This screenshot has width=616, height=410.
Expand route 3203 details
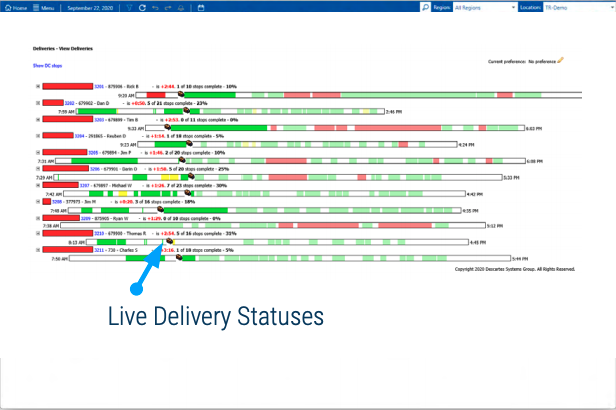pyautogui.click(x=38, y=119)
